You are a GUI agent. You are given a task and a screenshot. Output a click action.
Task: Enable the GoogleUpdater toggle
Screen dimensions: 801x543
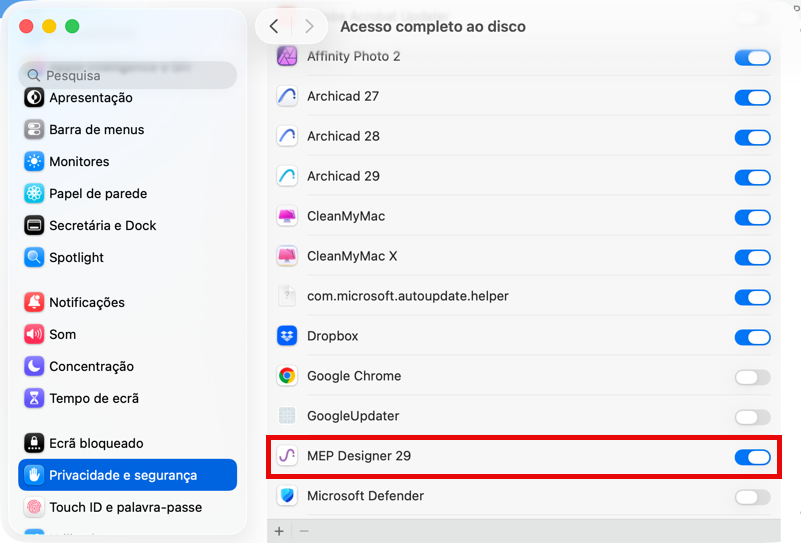752,417
